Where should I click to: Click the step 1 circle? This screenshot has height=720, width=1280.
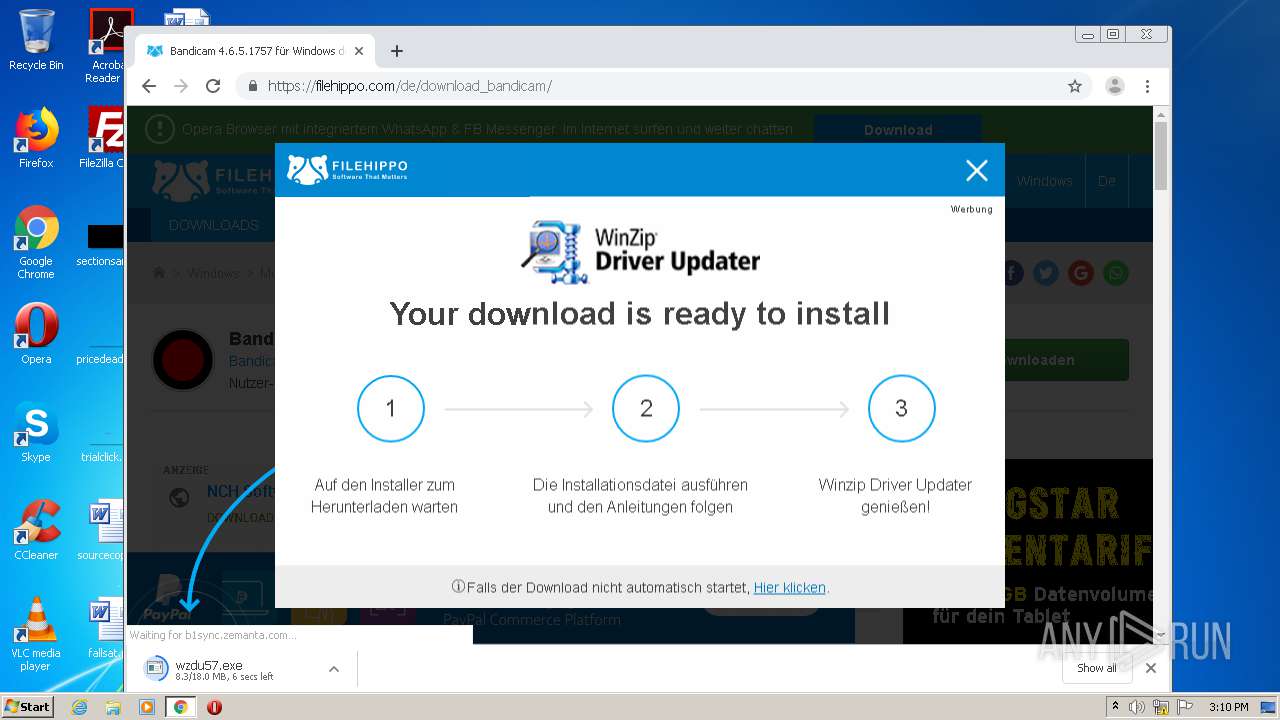point(391,409)
